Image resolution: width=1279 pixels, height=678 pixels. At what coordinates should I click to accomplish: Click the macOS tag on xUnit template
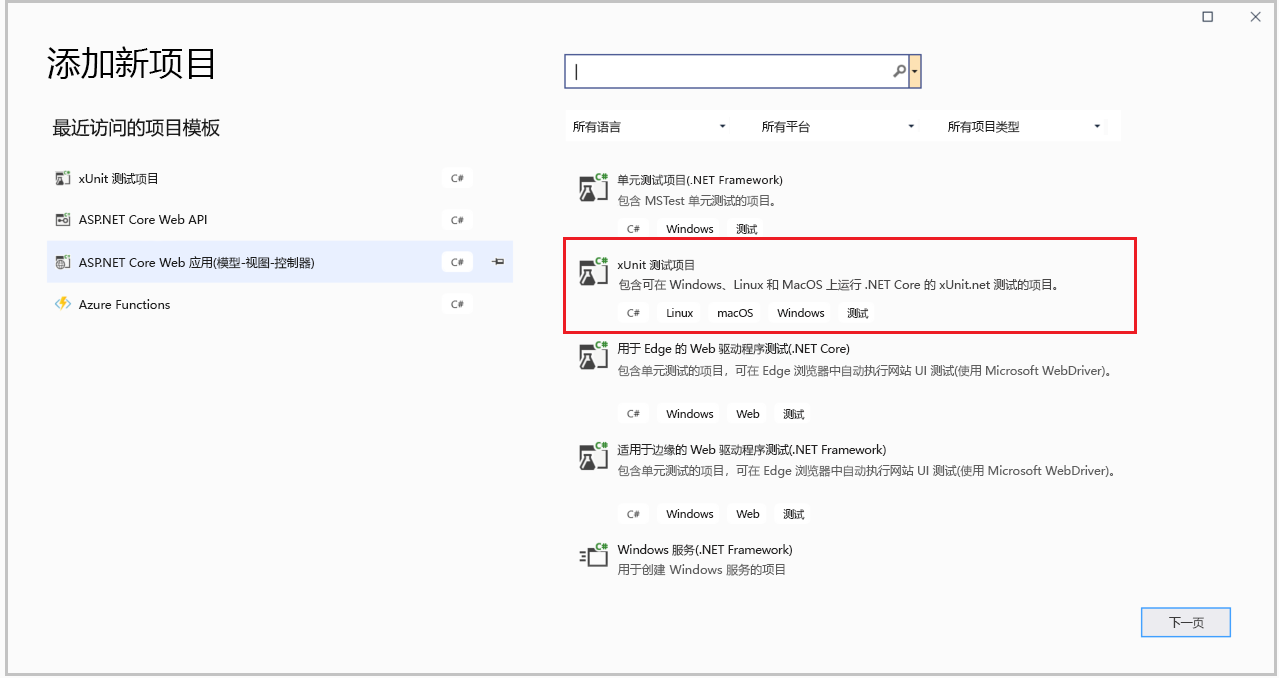pyautogui.click(x=735, y=313)
